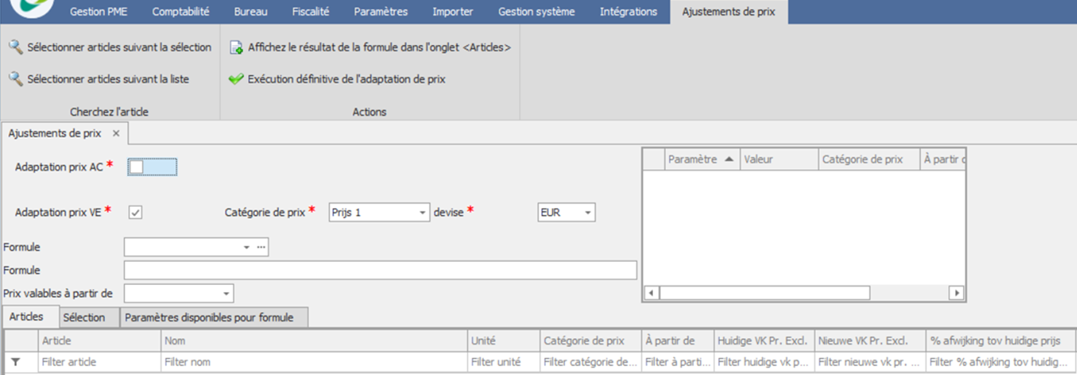
Task: Click the ellipsis button beside Formule dropdown
Action: click(261, 247)
